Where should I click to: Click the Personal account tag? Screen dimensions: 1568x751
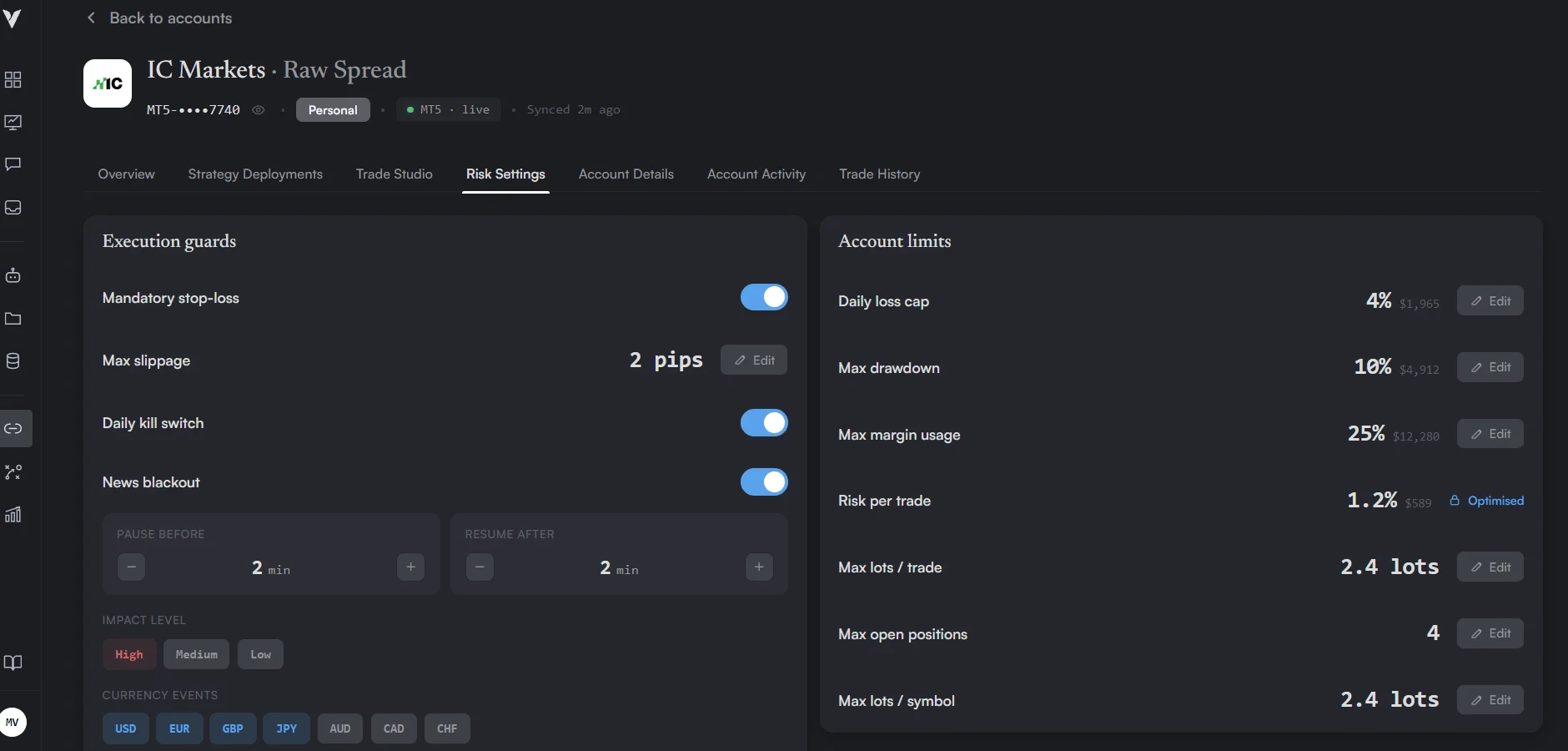pos(333,110)
